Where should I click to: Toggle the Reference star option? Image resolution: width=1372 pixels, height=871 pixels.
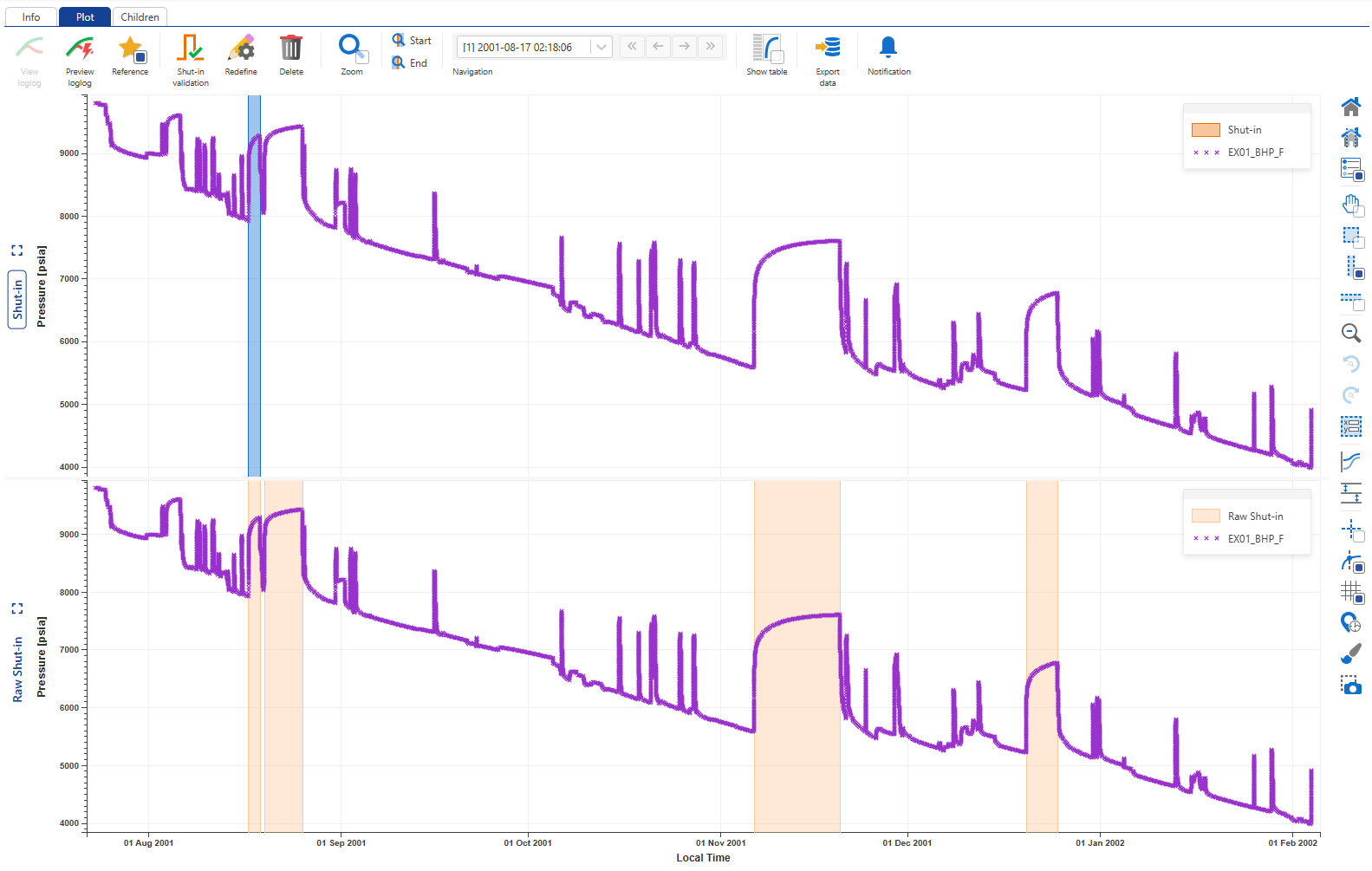[130, 49]
